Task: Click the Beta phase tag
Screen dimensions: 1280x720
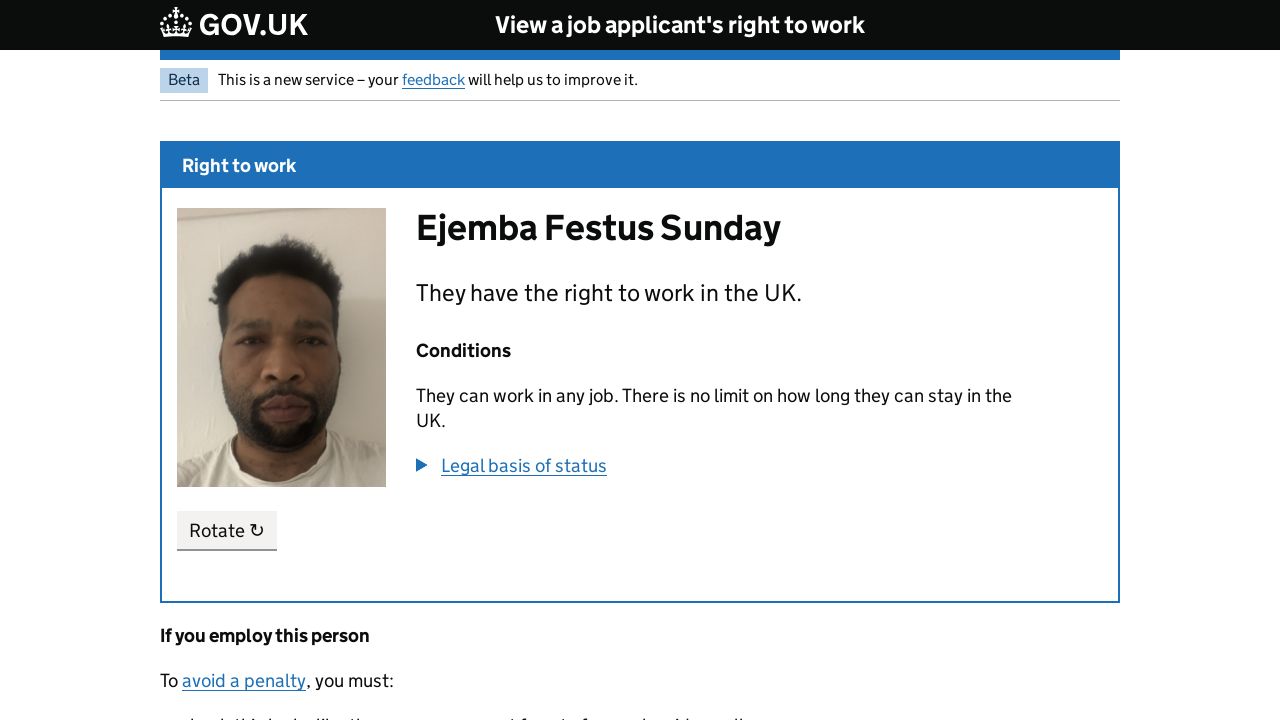Action: 184,80
